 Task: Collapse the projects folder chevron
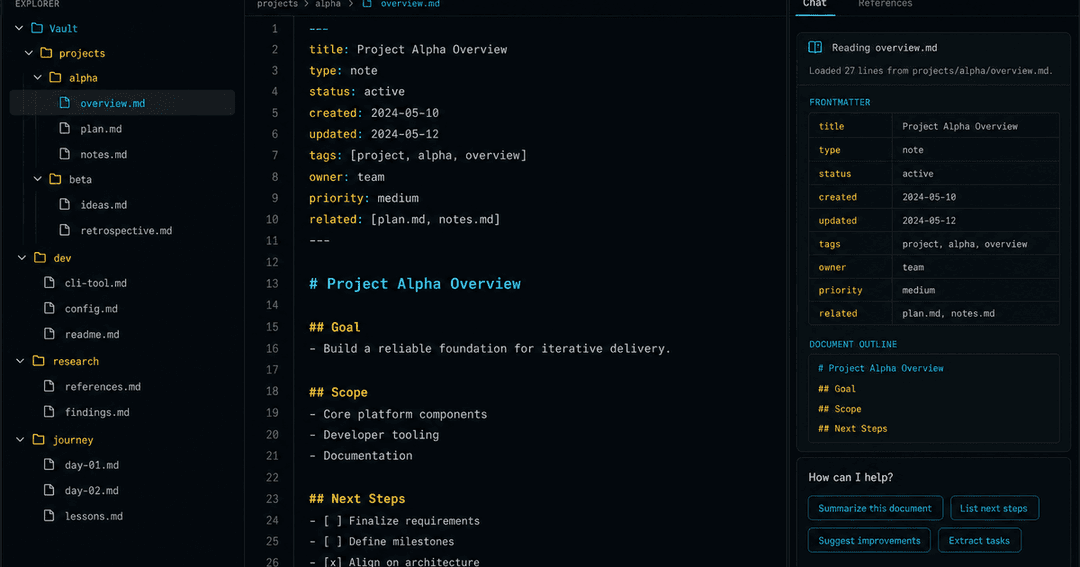pos(29,53)
